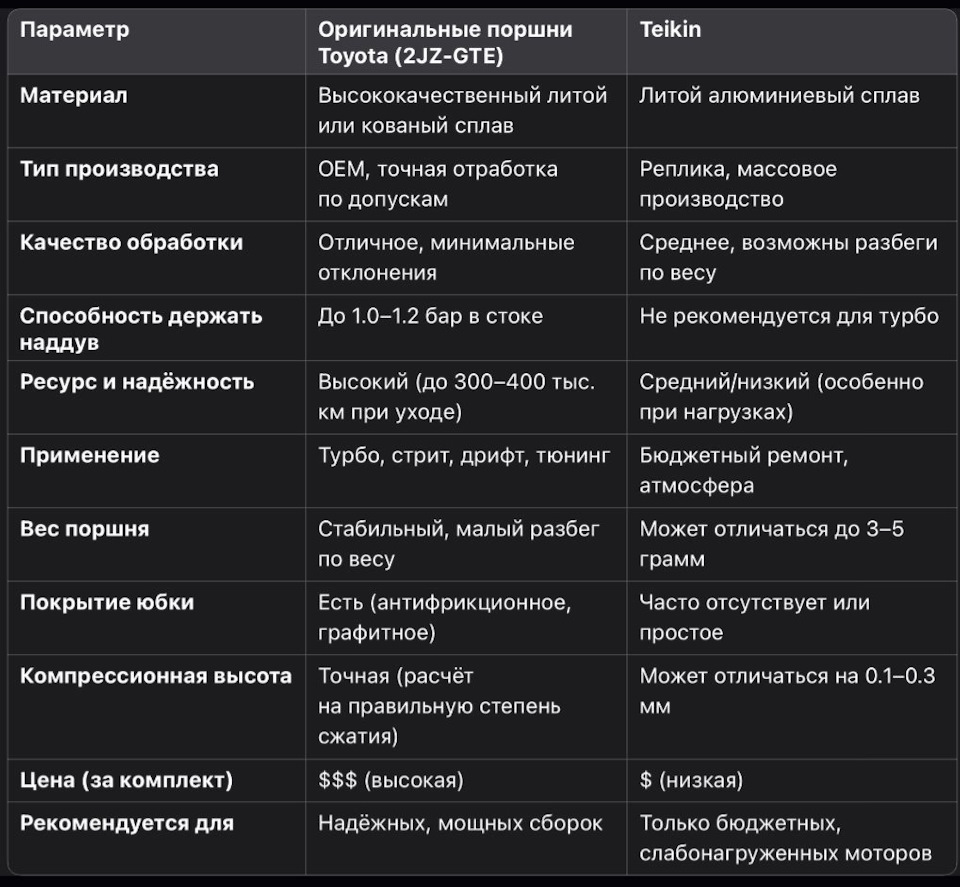
Task: Select the "Ресурс и надёжность" row label
Action: tap(137, 382)
